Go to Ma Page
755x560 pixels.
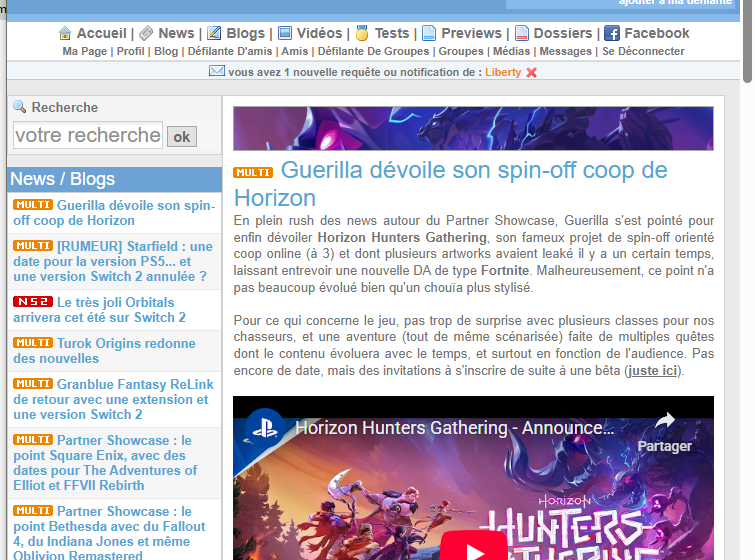[x=85, y=51]
